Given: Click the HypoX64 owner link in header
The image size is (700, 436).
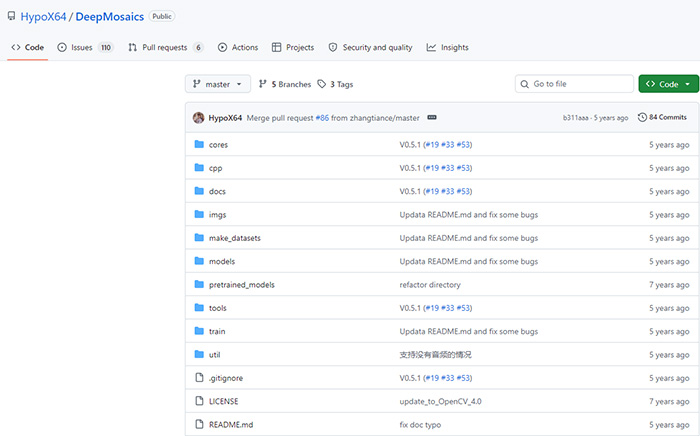Looking at the screenshot, I should [43, 17].
